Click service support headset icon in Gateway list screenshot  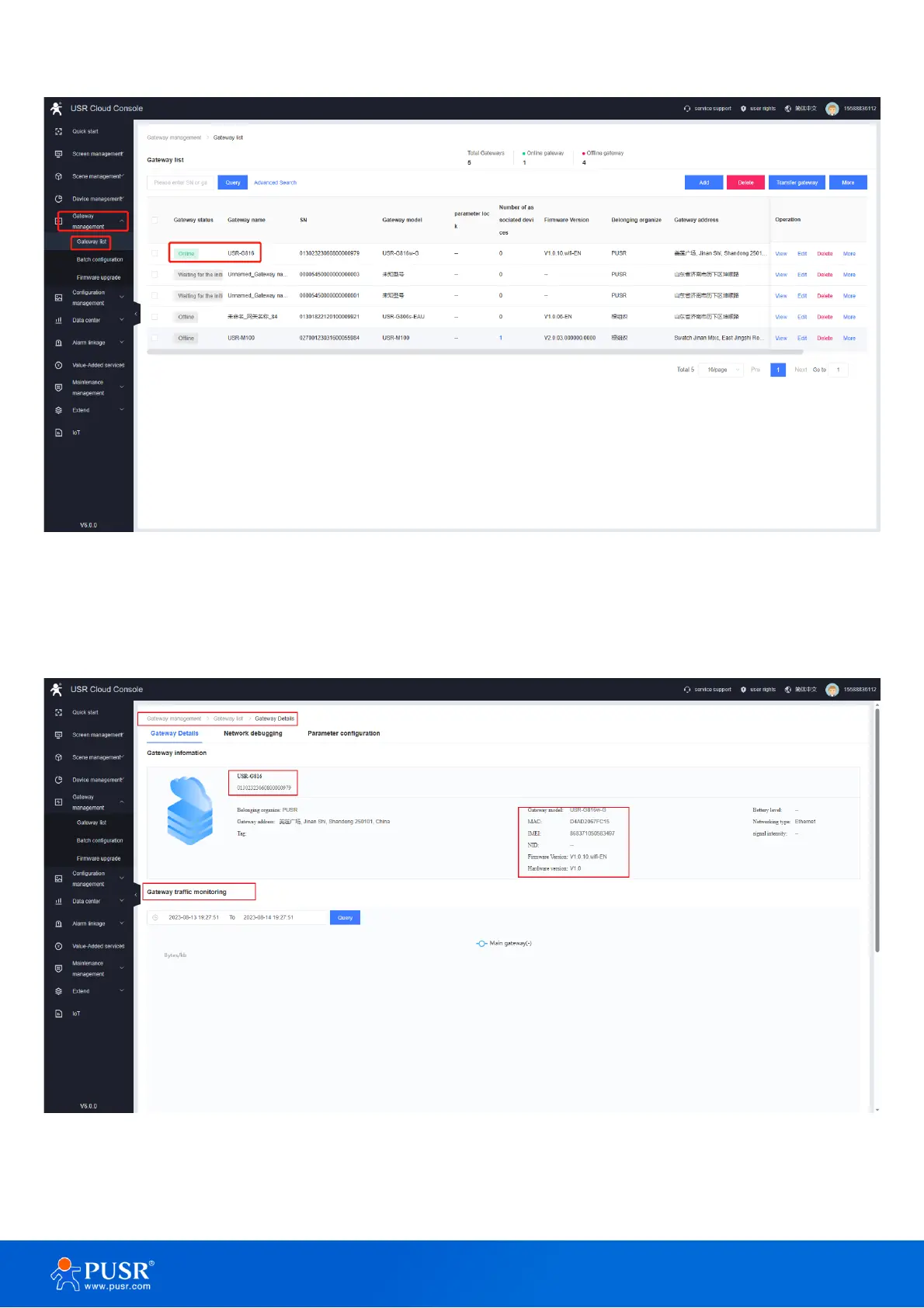pyautogui.click(x=687, y=109)
